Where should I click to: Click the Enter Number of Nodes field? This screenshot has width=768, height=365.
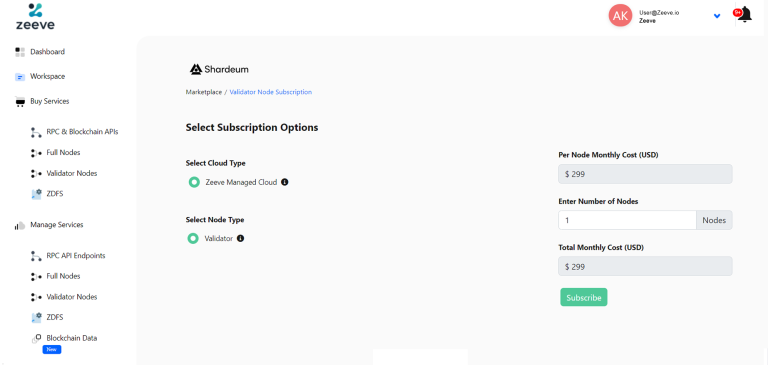627,220
